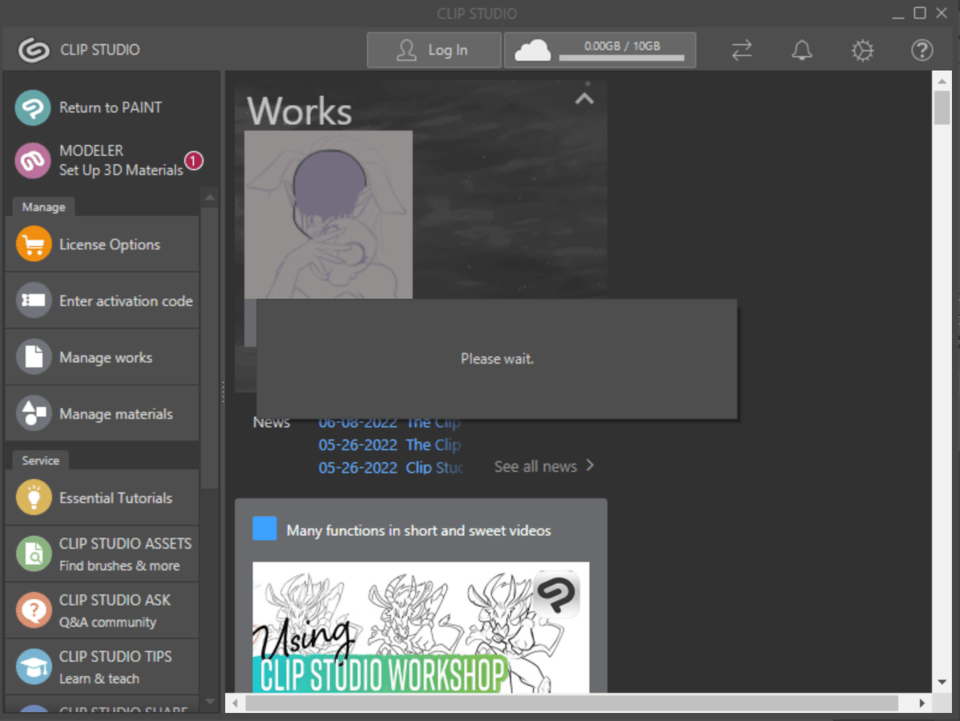Click the News label
960x721 pixels.
click(x=271, y=422)
